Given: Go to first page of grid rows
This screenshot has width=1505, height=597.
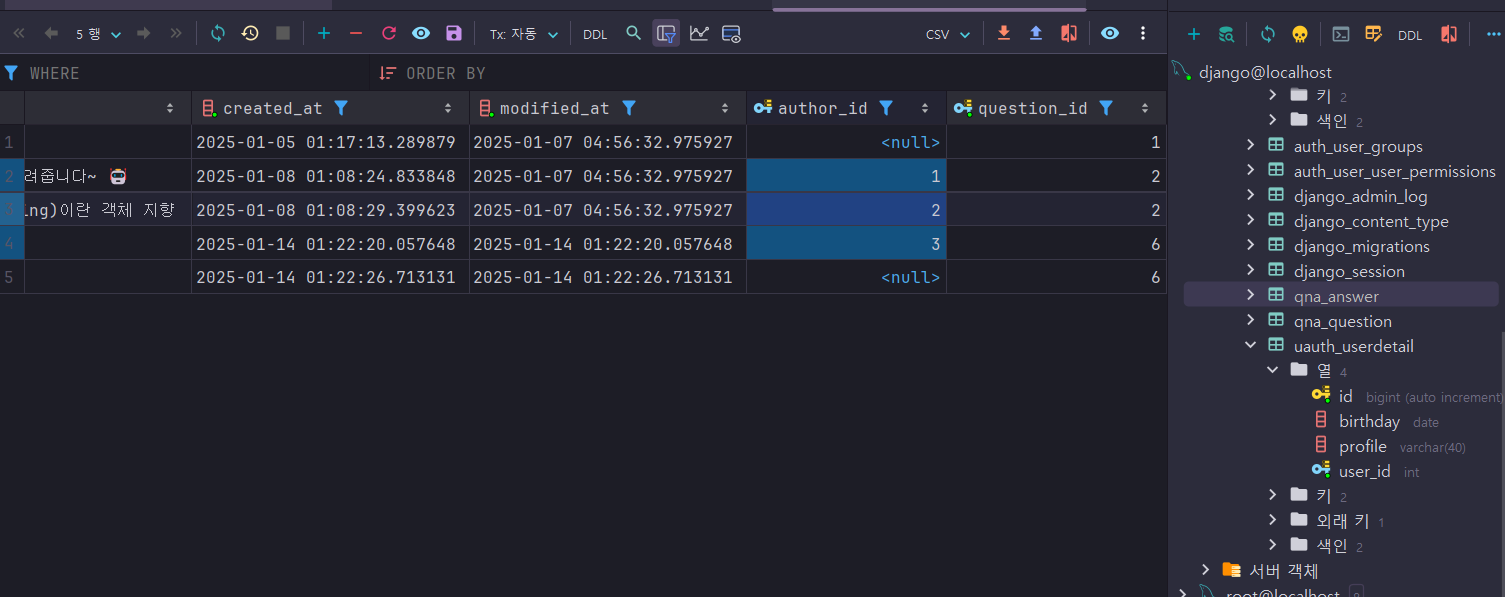Looking at the screenshot, I should coord(19,34).
